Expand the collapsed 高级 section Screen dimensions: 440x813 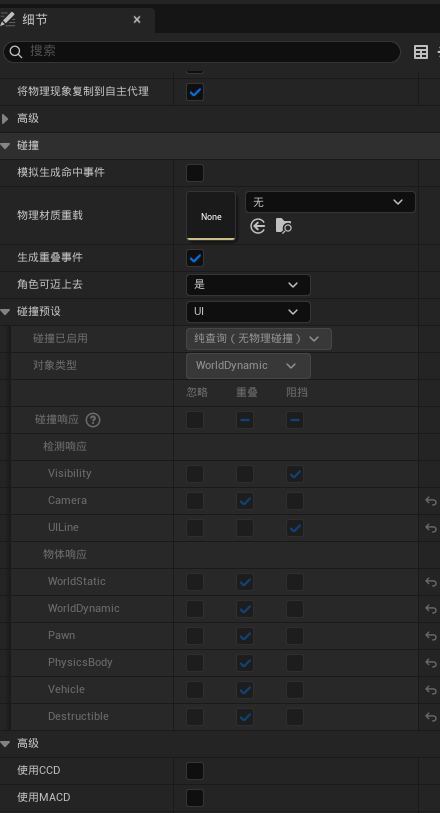(x=6, y=119)
